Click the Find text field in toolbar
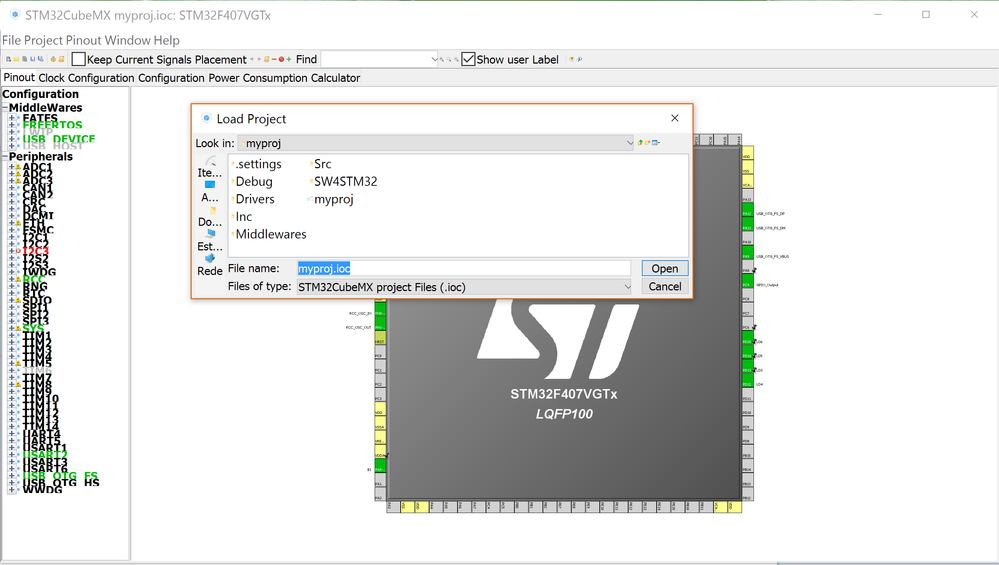The height and width of the screenshot is (565, 999). point(375,59)
